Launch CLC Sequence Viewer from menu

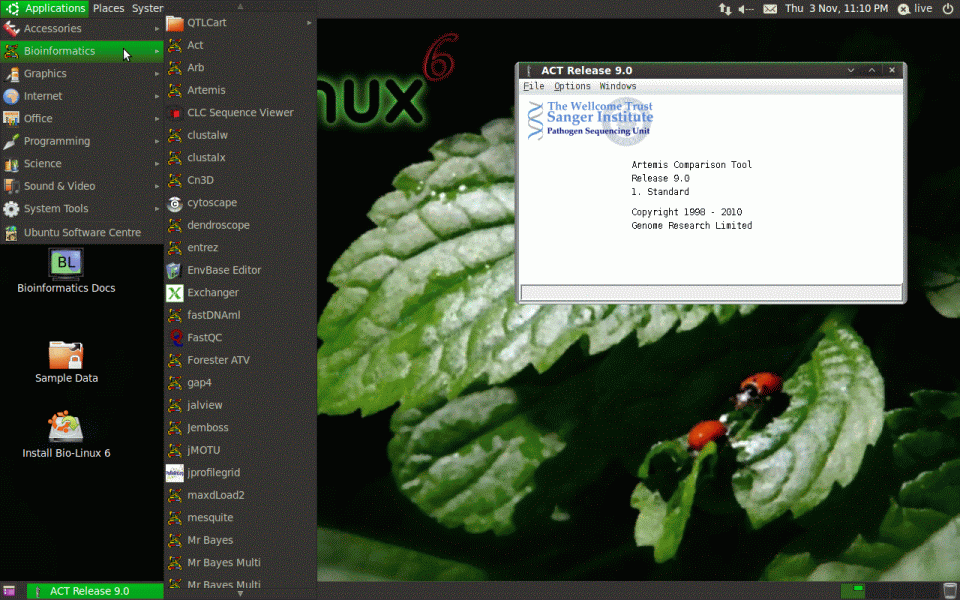(x=240, y=113)
